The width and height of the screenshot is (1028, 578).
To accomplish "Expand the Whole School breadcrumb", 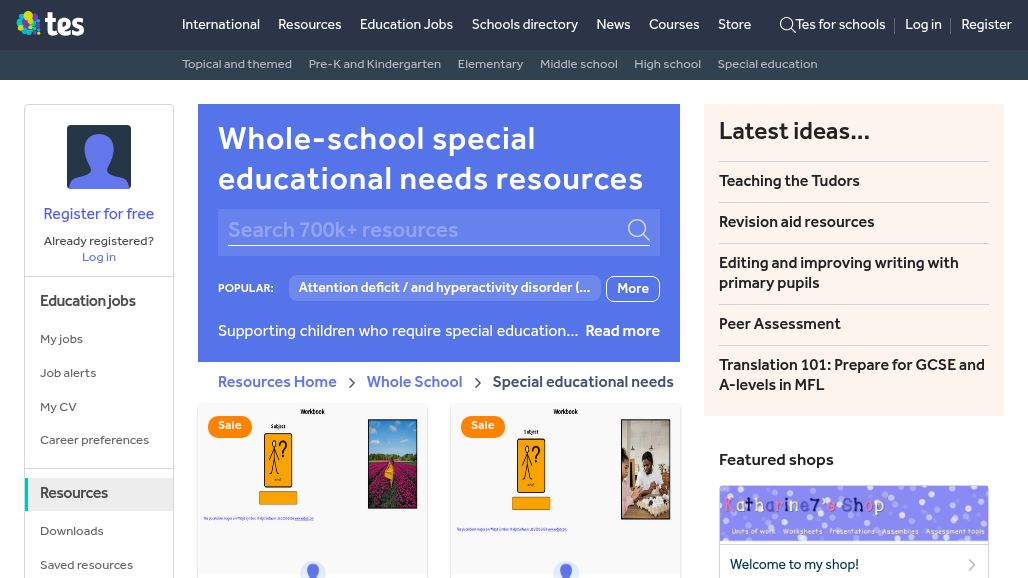I will click(x=414, y=382).
